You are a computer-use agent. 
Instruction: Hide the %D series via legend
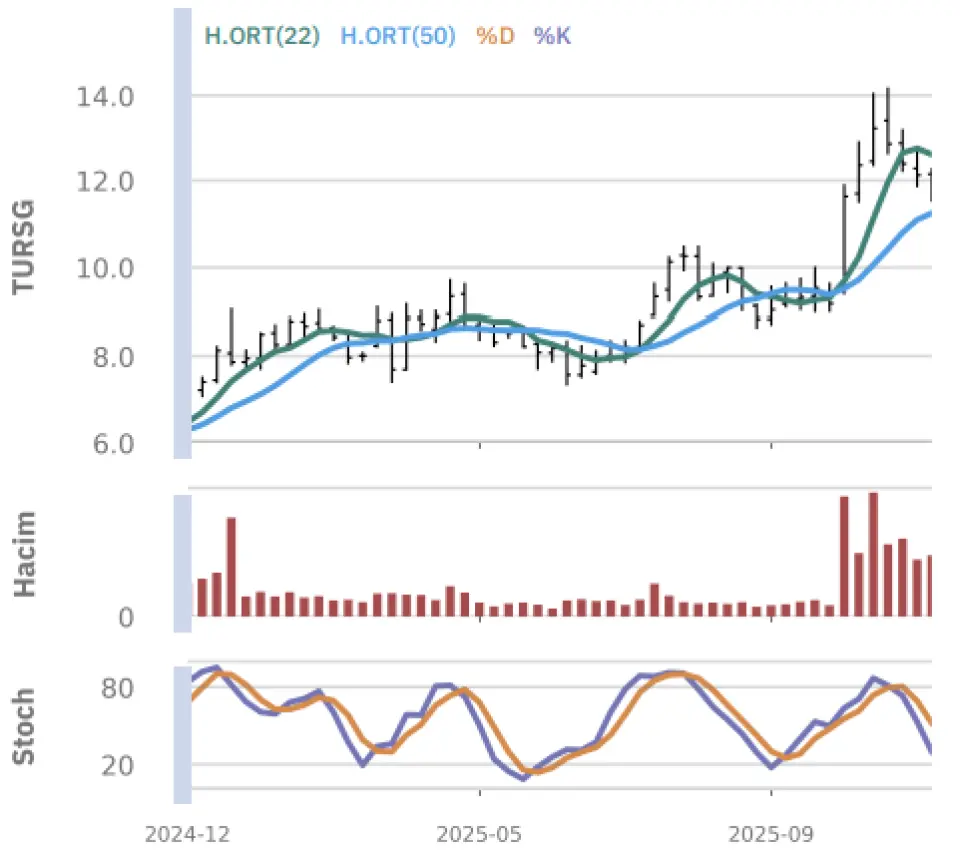[494, 36]
